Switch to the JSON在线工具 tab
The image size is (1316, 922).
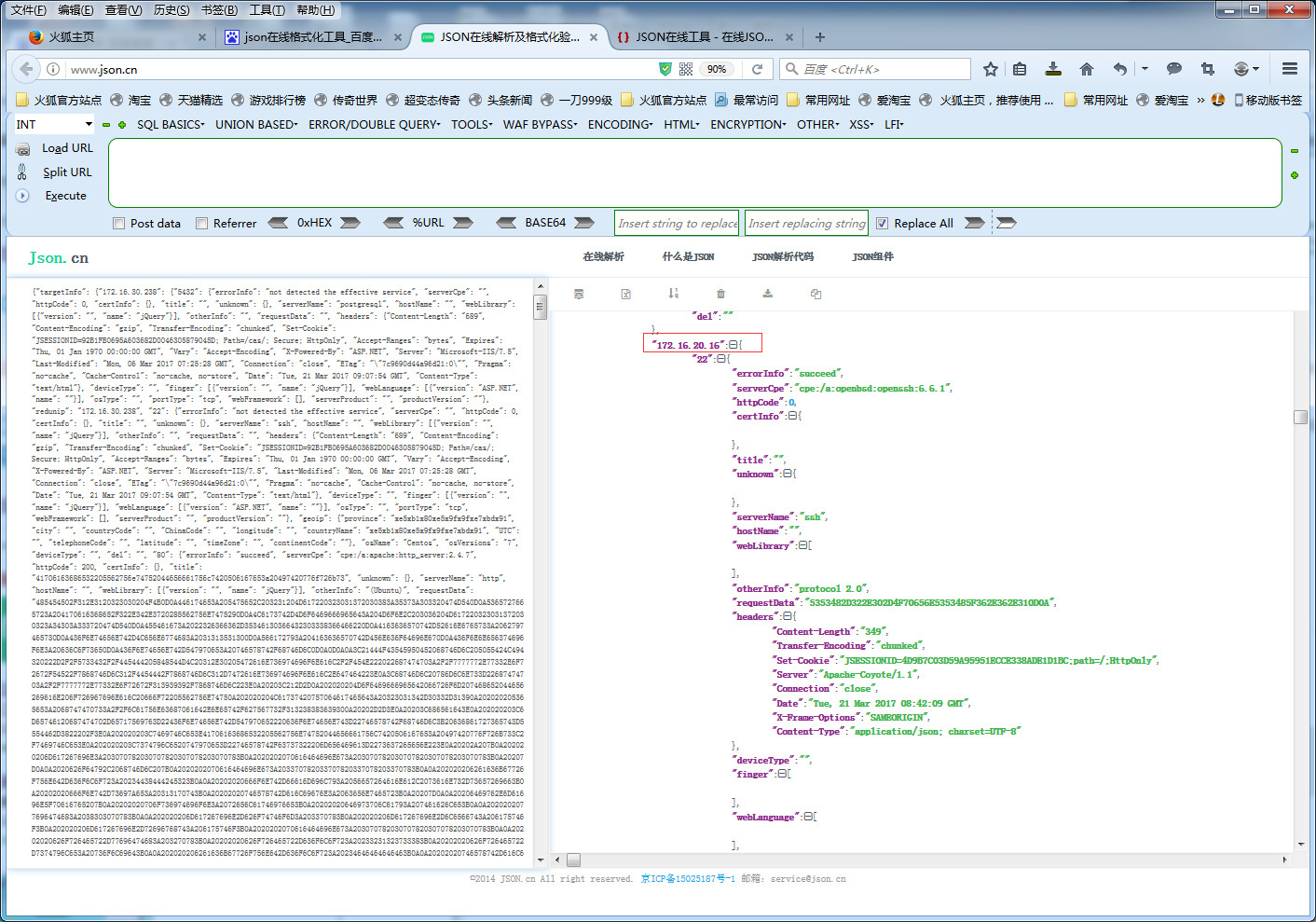(x=705, y=37)
